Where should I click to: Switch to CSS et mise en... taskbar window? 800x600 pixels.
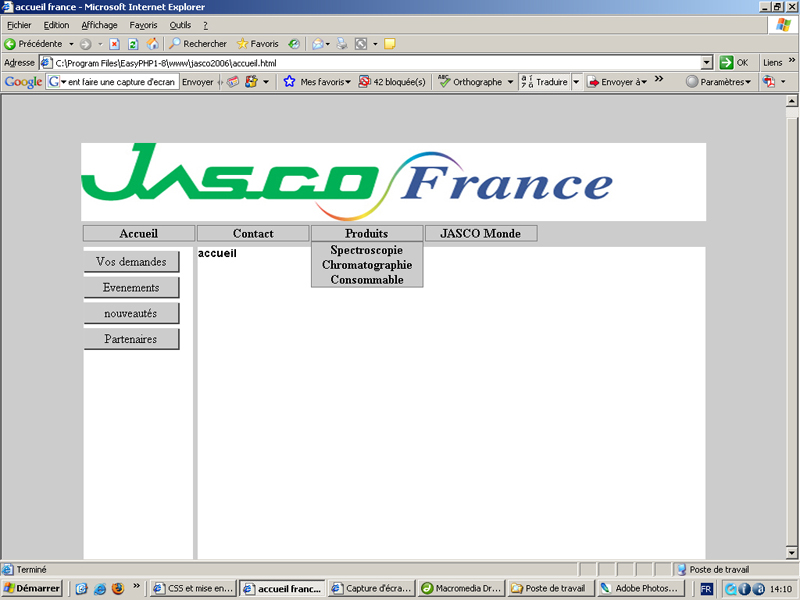[194, 589]
